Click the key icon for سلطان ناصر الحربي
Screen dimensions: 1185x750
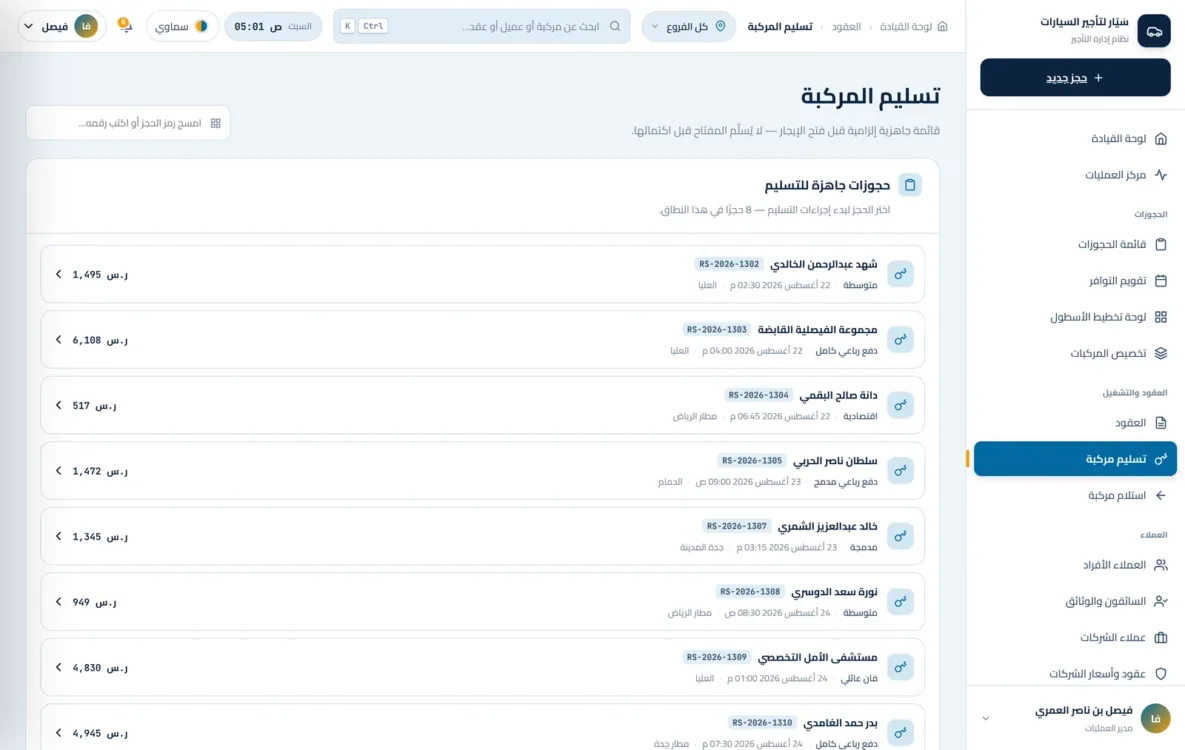(x=900, y=470)
